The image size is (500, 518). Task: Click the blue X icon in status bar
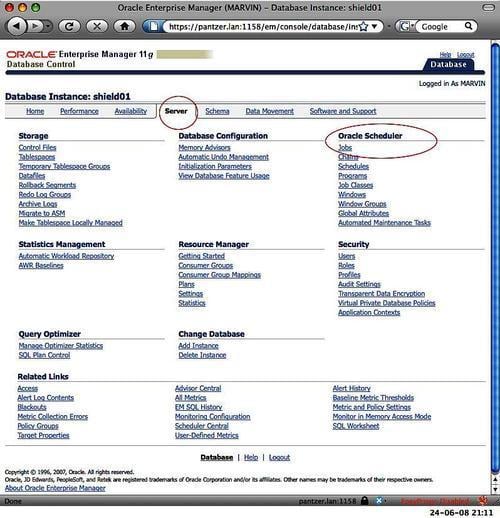pos(379,501)
